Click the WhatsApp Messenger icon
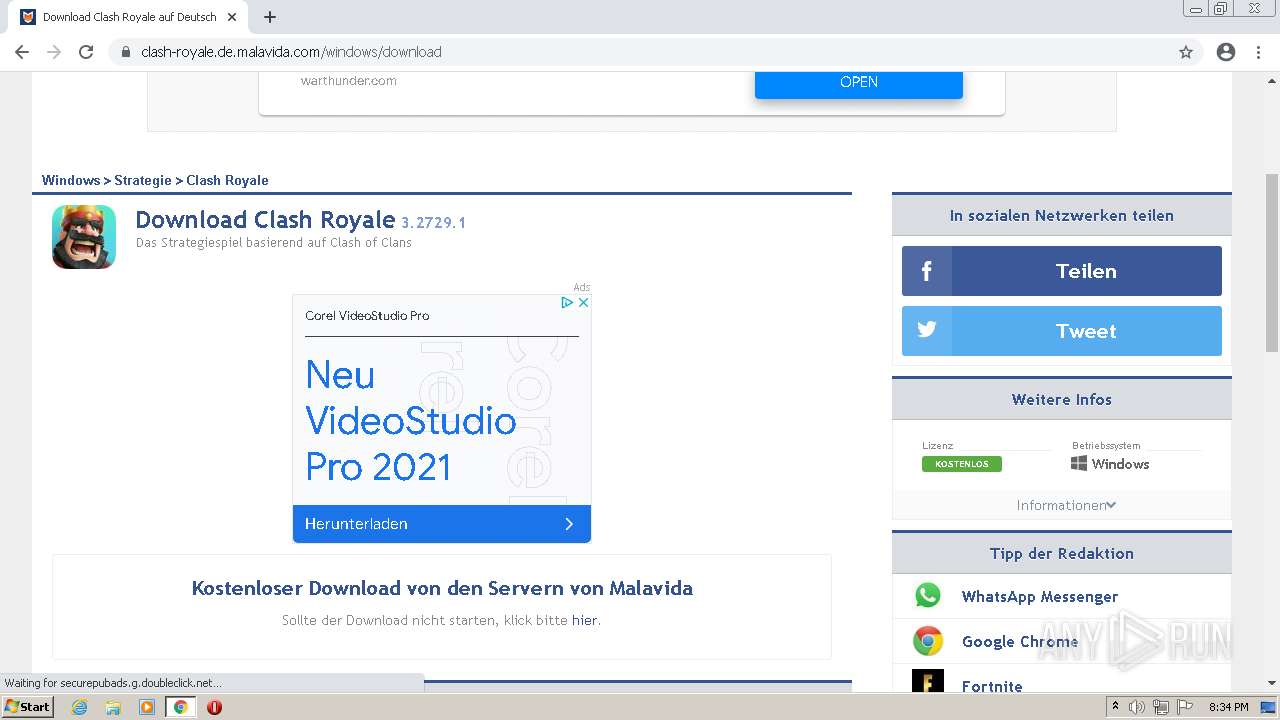1280x720 pixels. [x=928, y=596]
